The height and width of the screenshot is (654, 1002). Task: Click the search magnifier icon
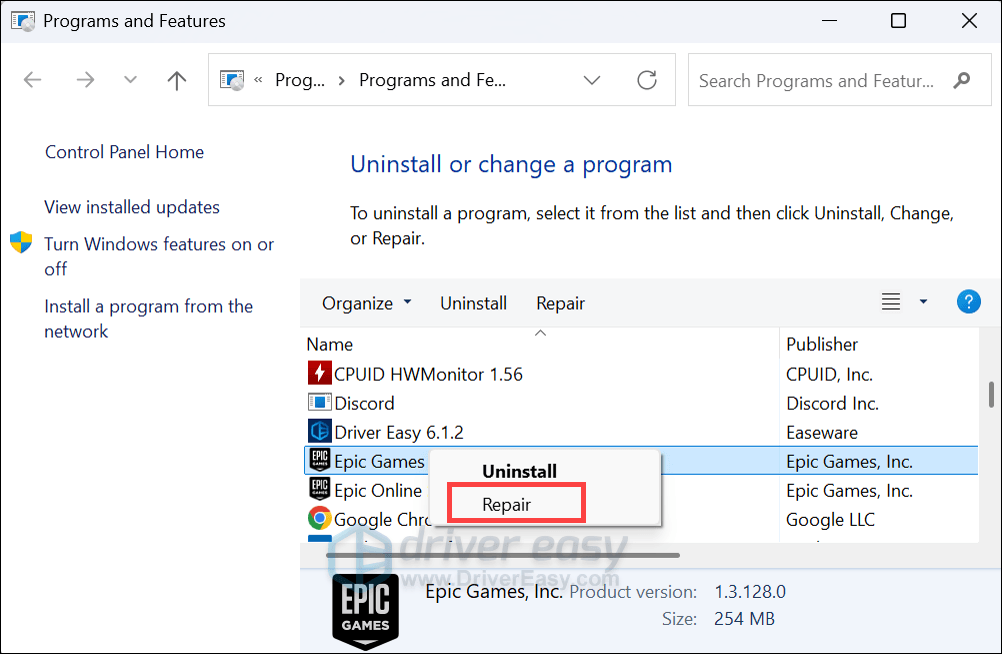click(x=962, y=81)
